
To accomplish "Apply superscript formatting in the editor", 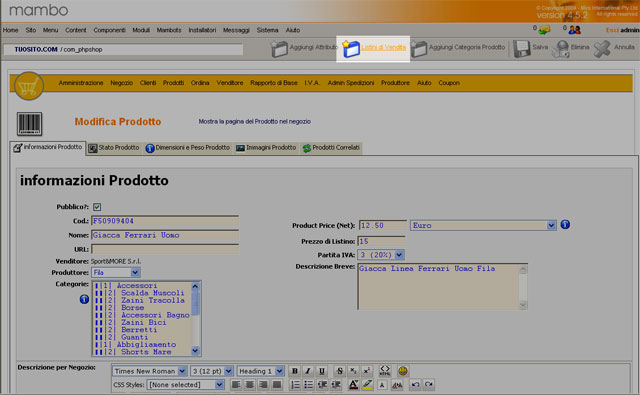I will pos(367,371).
